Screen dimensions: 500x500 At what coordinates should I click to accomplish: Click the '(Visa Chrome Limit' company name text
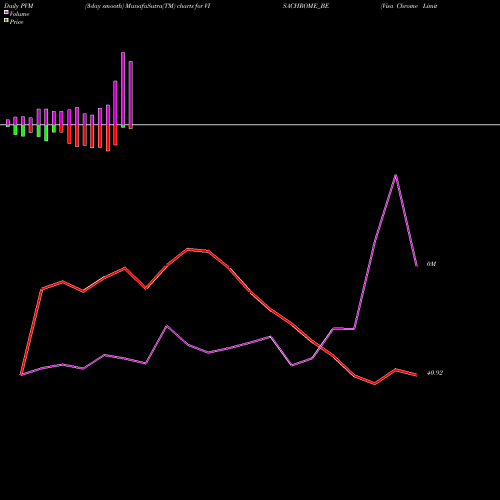[409, 6]
